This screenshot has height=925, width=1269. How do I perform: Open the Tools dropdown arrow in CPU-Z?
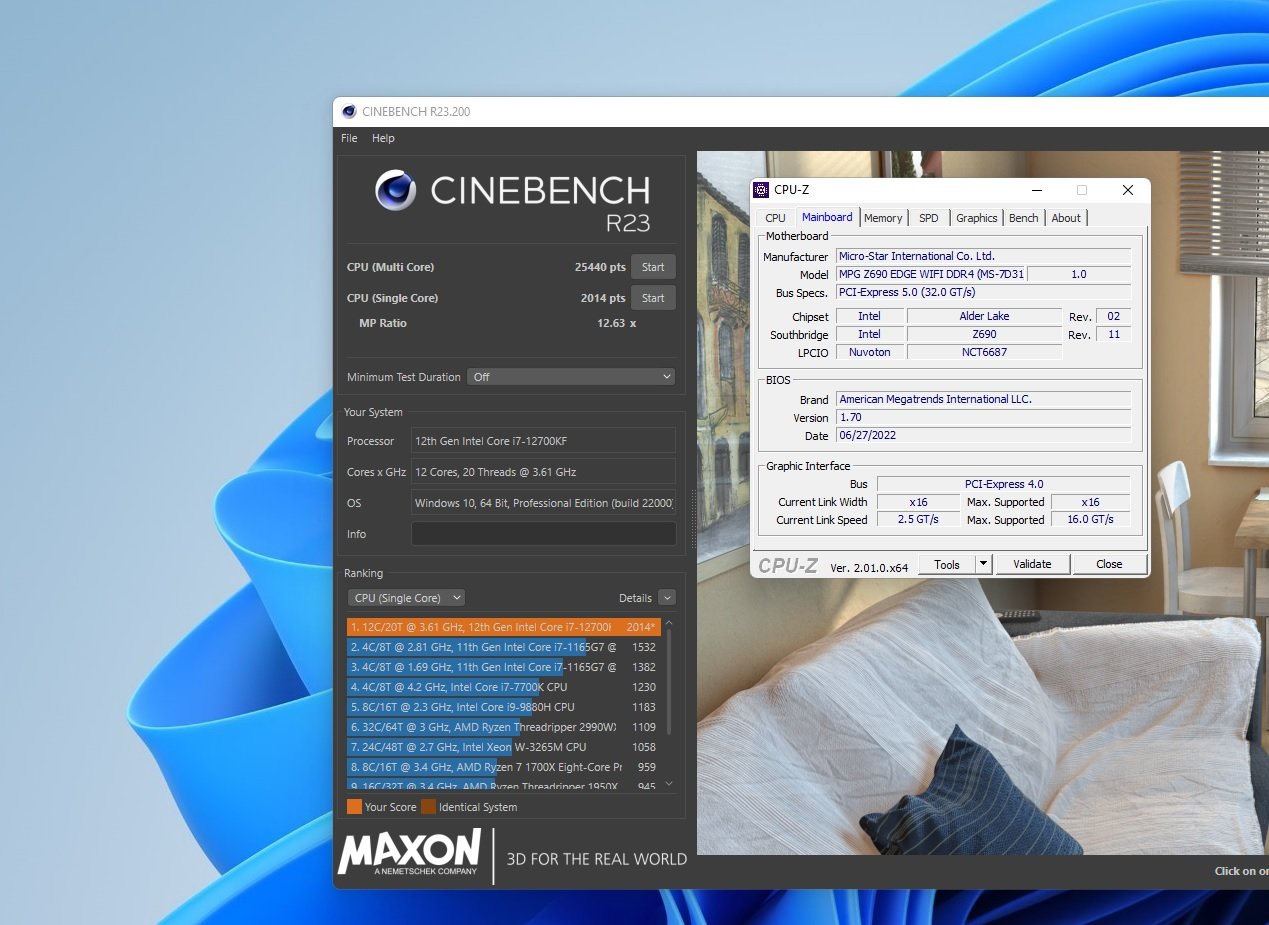click(x=983, y=564)
